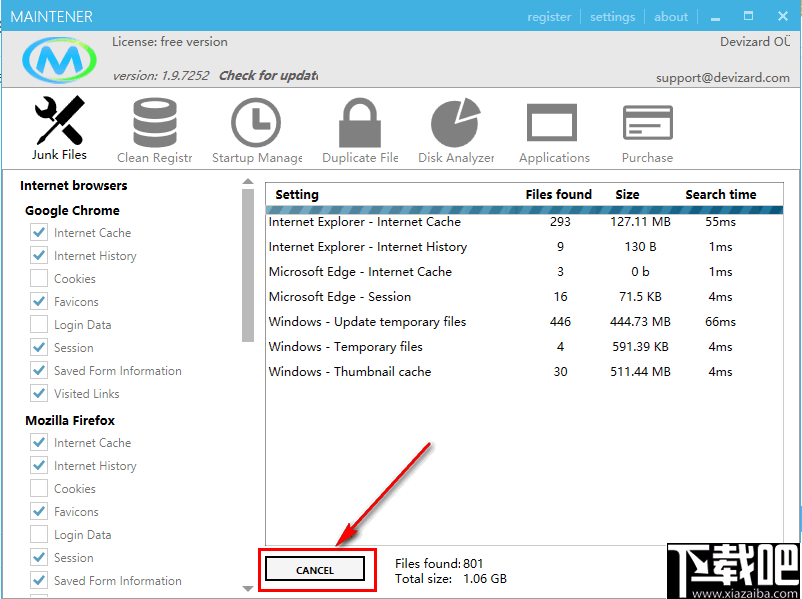Minimize the Maintener window
Image resolution: width=802 pixels, height=599 pixels.
coord(716,17)
